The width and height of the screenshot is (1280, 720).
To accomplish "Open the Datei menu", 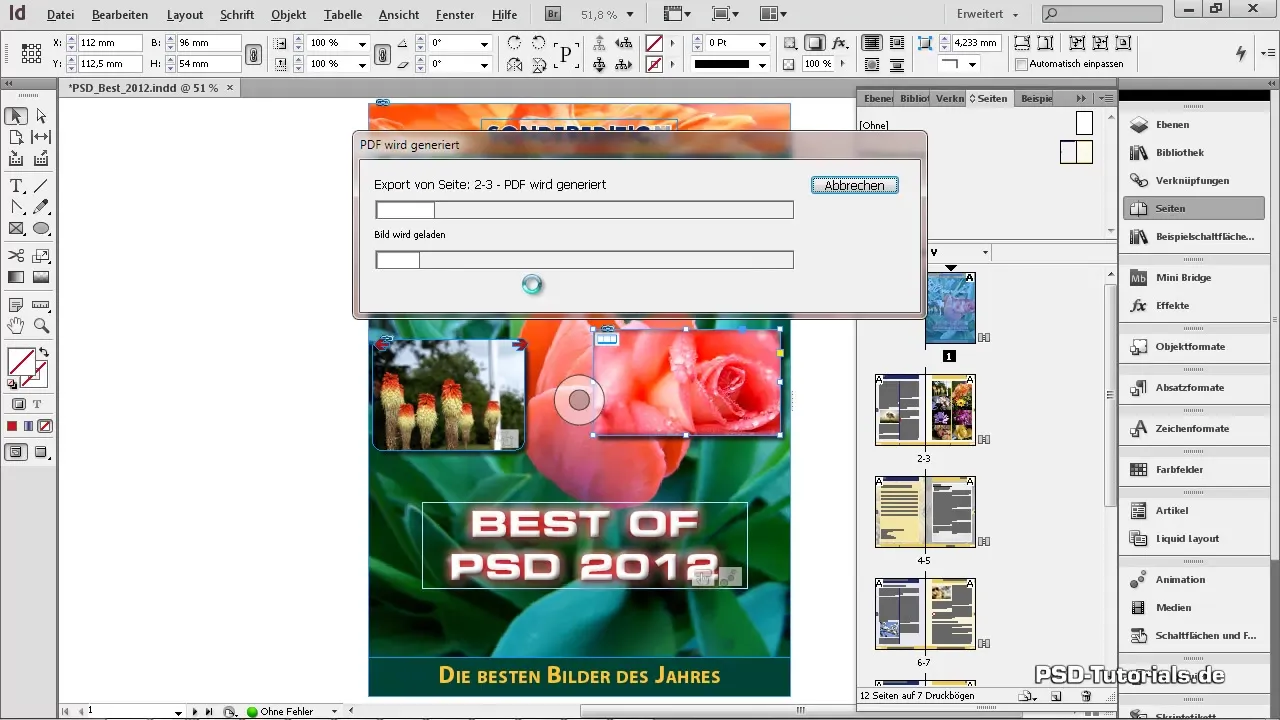I will coord(60,15).
